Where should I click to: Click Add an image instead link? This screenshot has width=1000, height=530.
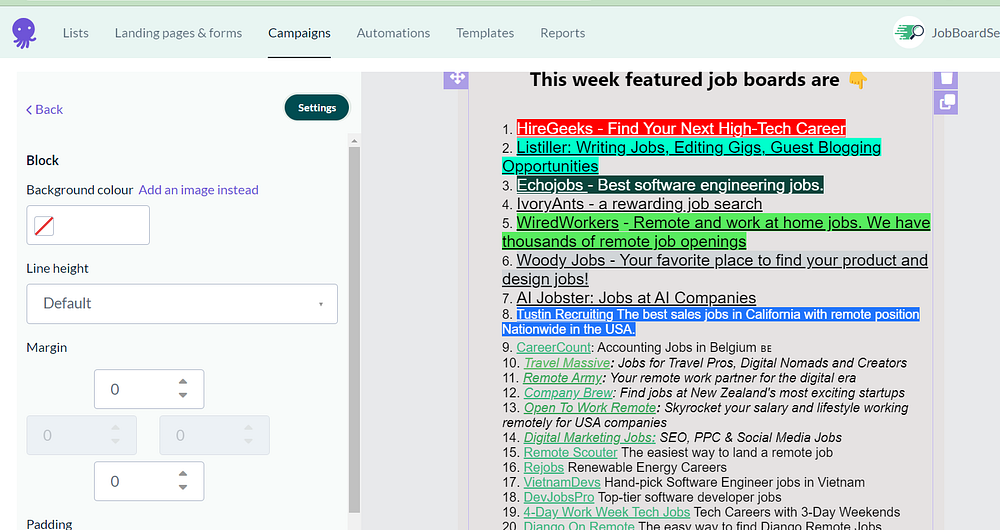click(198, 190)
